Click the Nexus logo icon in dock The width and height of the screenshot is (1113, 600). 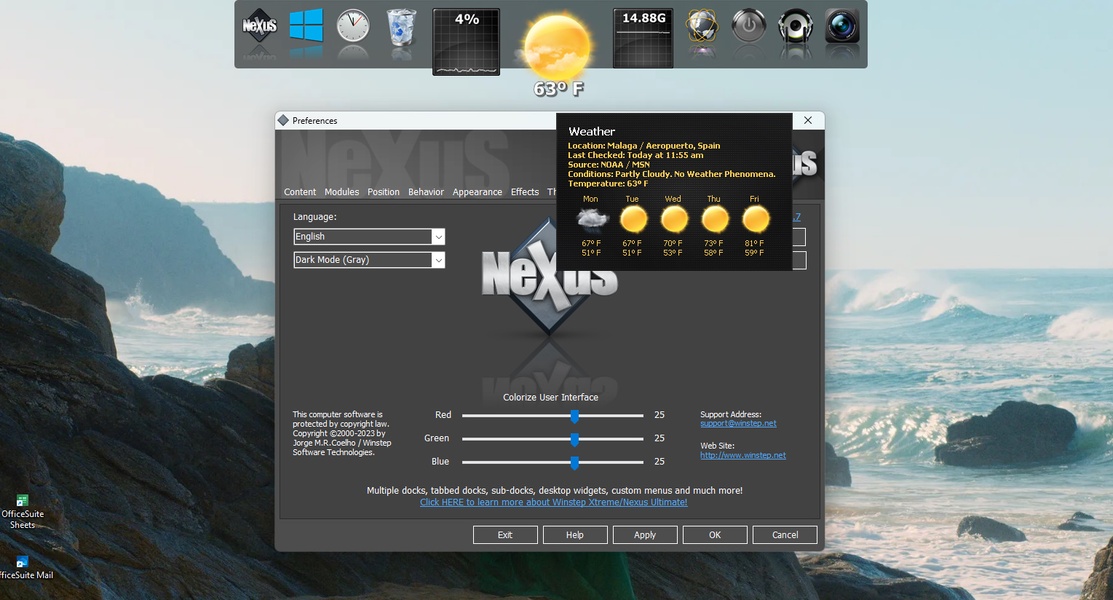pos(260,27)
